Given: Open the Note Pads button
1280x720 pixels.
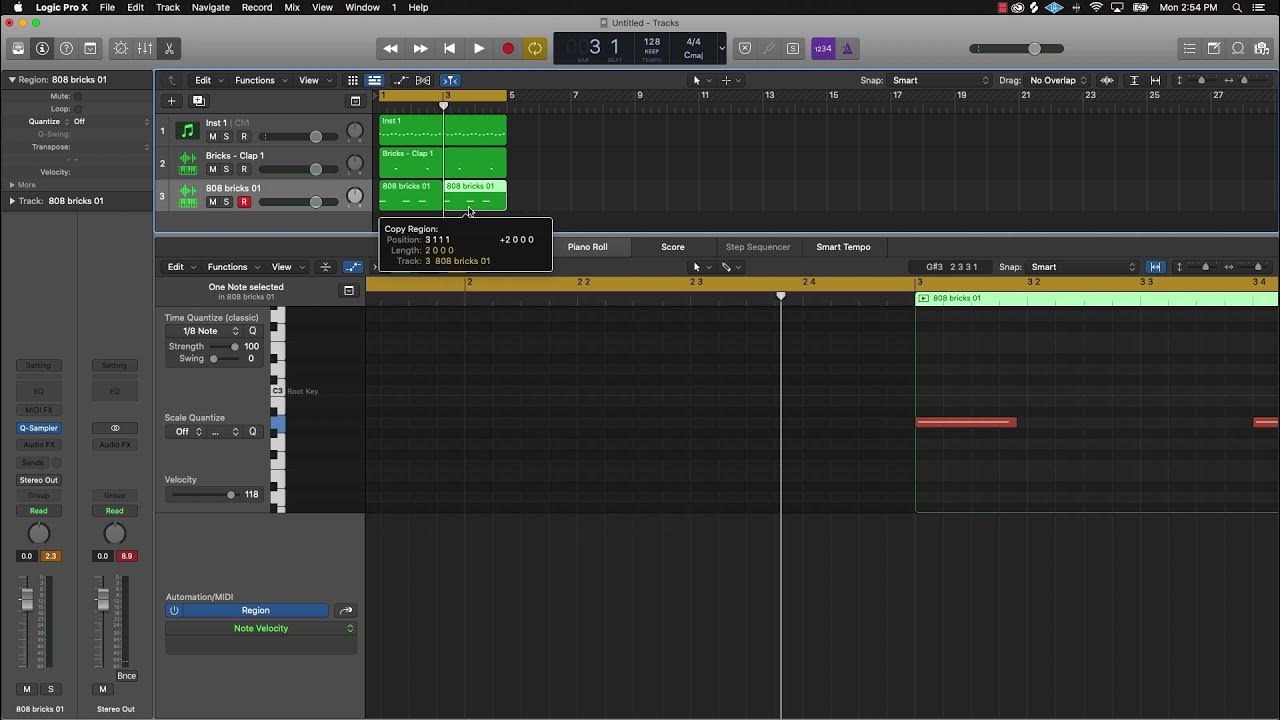Looking at the screenshot, I should point(1213,48).
